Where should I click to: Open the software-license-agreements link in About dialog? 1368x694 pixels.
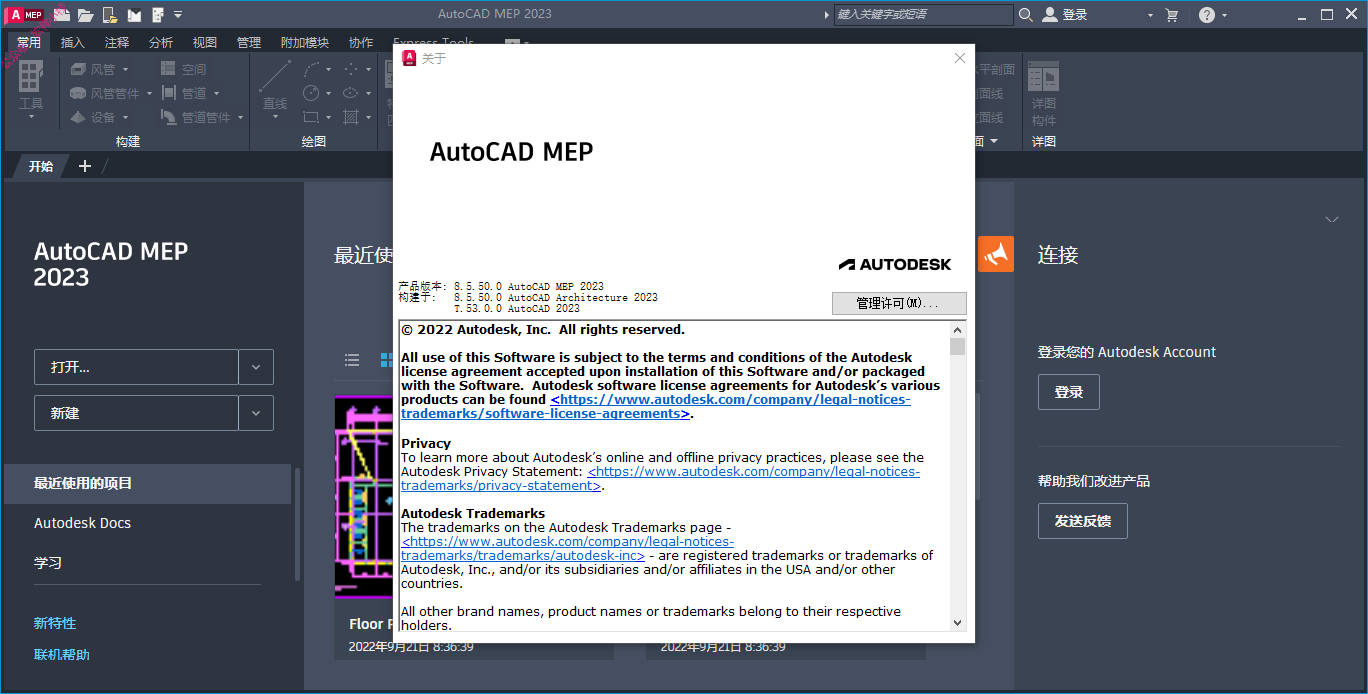656,406
